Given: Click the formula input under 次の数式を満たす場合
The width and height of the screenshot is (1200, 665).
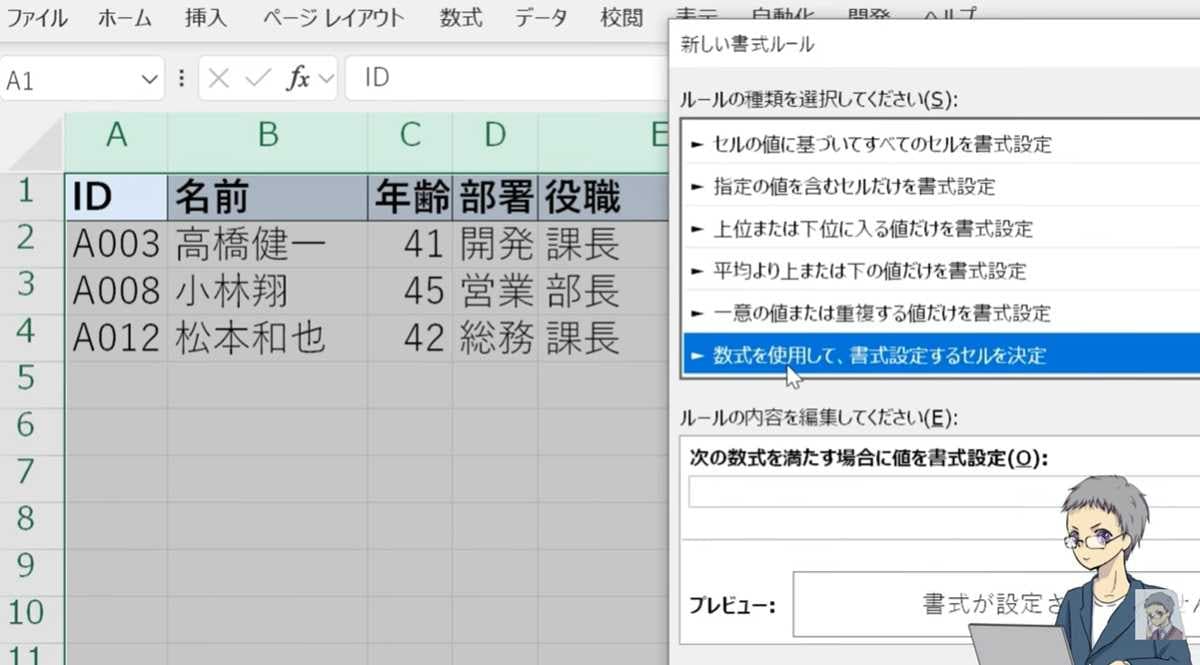Looking at the screenshot, I should tap(944, 492).
